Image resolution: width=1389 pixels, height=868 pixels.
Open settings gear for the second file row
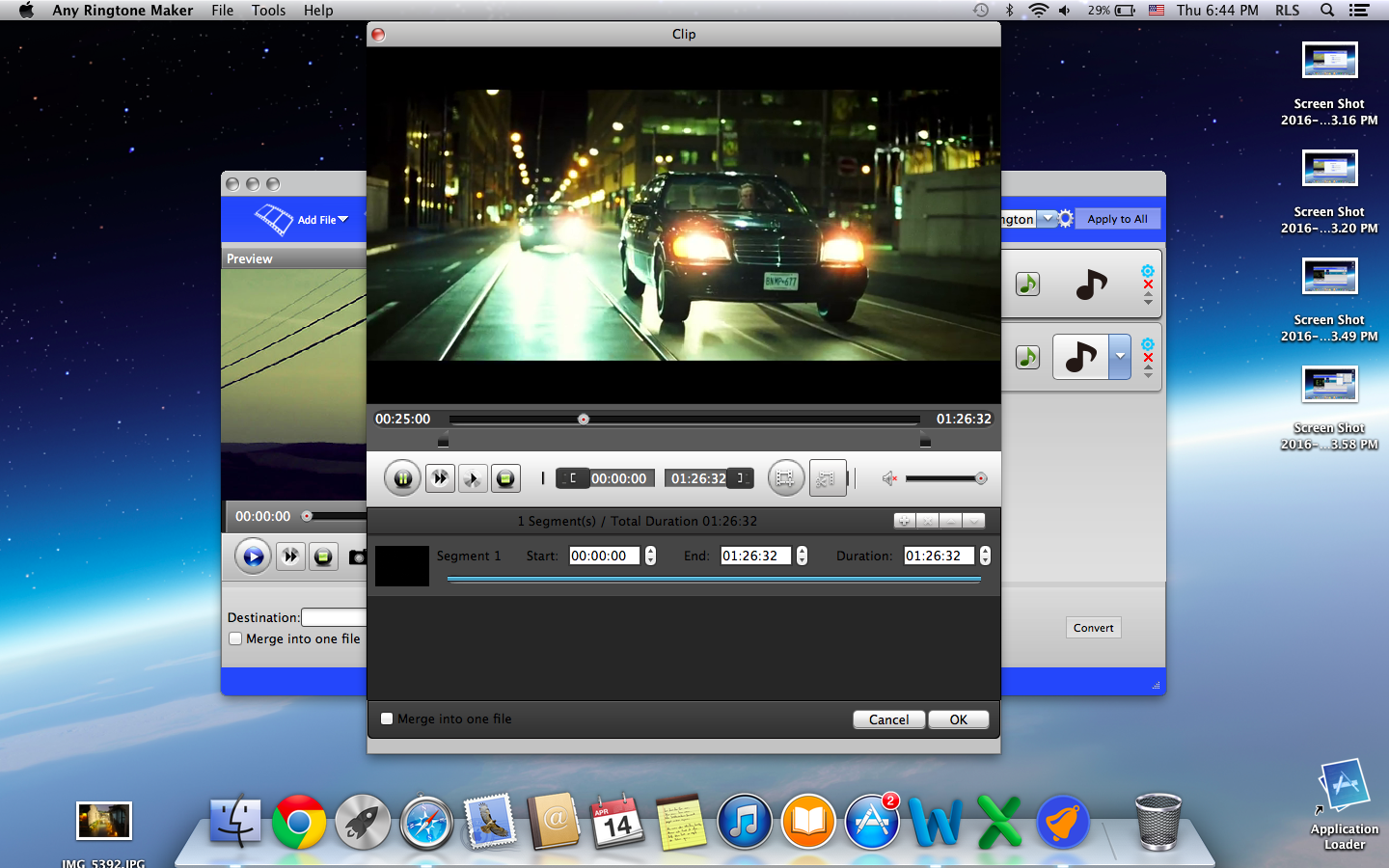click(x=1148, y=344)
